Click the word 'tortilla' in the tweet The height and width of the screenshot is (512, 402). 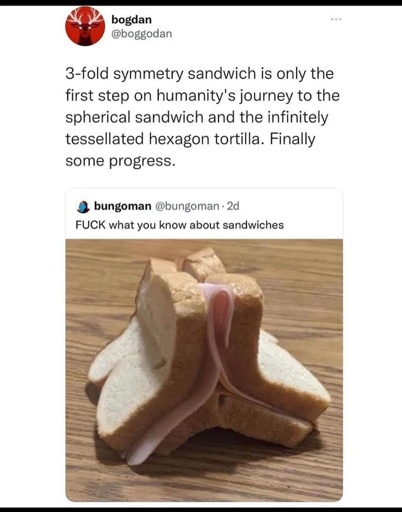click(237, 139)
